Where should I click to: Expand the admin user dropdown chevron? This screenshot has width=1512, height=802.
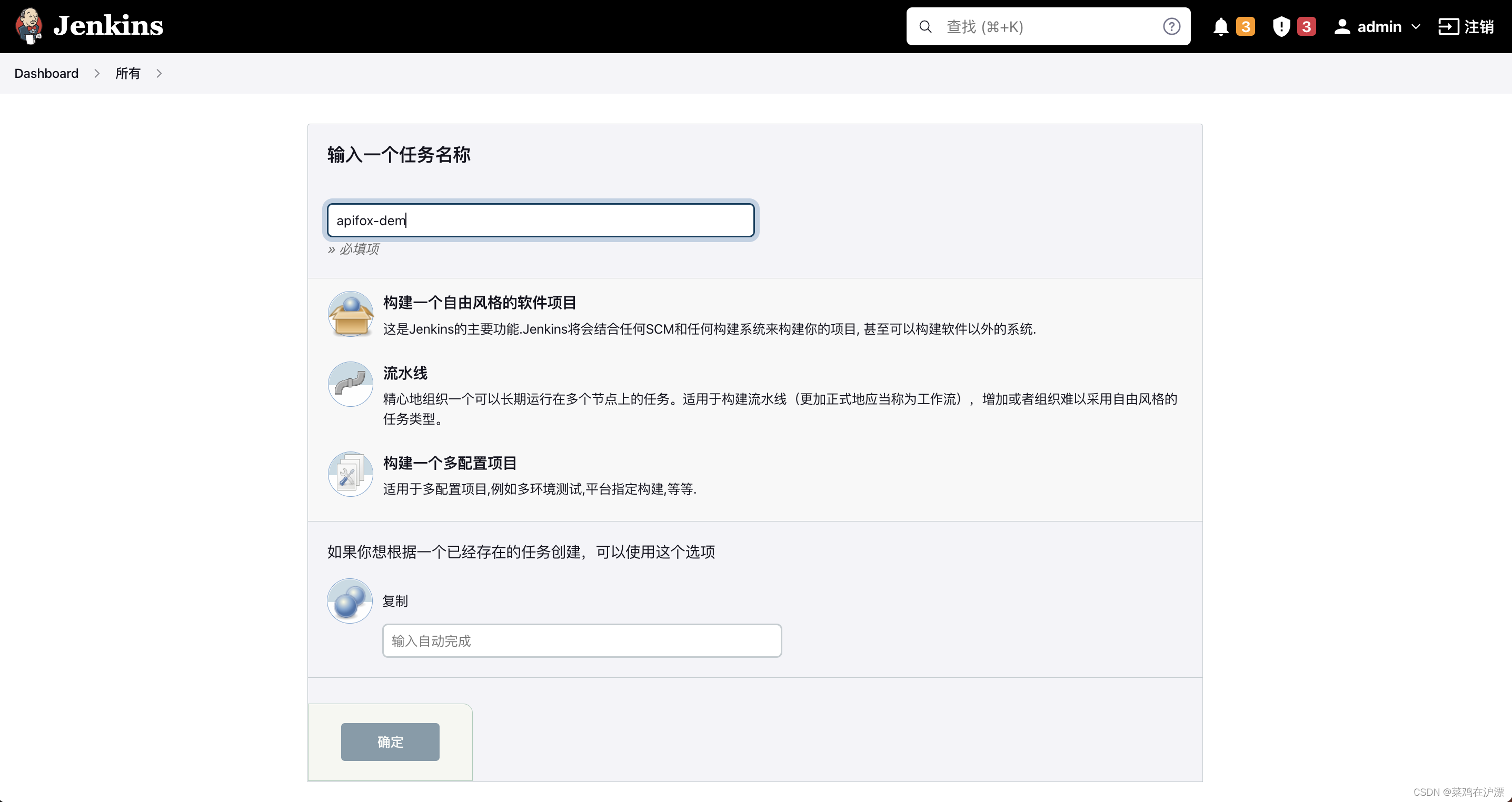(x=1416, y=26)
